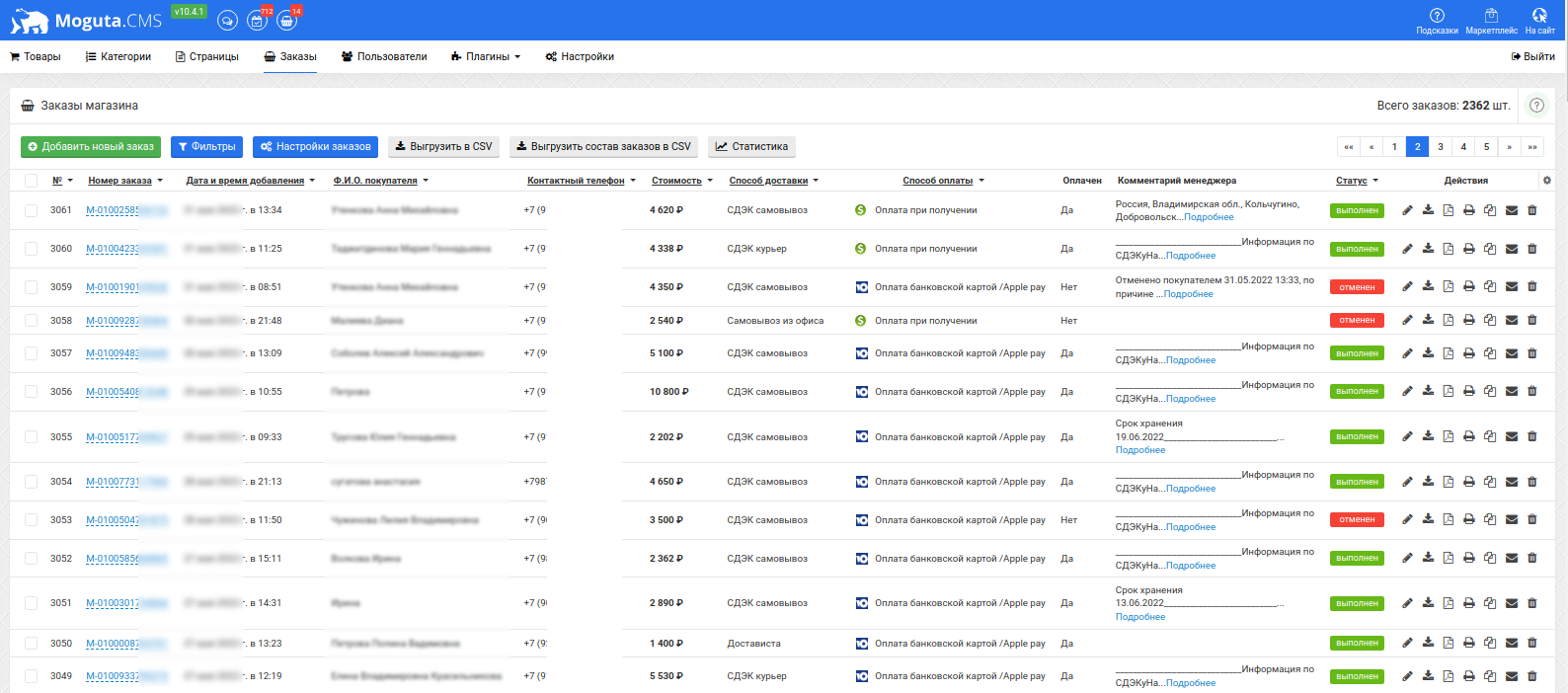Sort by № column header

click(62, 181)
